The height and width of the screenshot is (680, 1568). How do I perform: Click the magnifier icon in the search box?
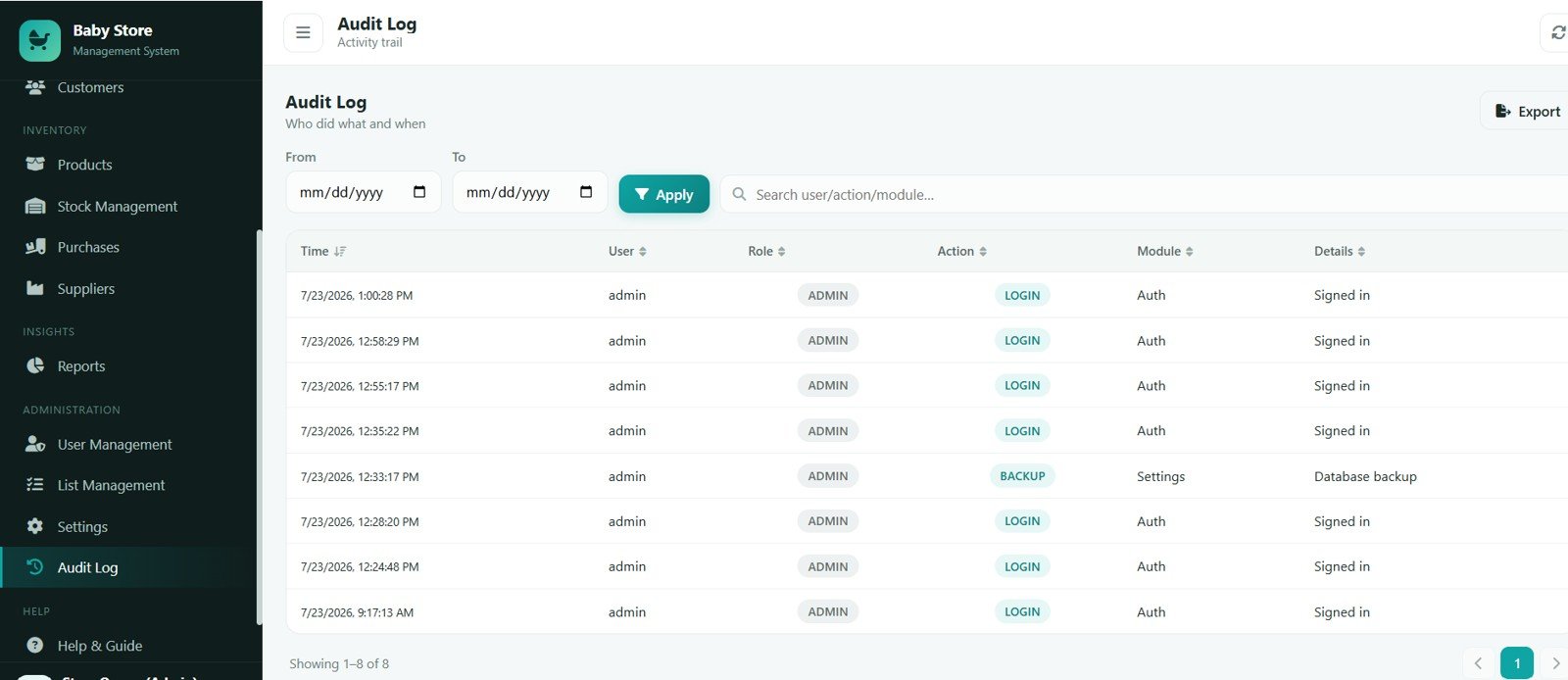tap(740, 194)
